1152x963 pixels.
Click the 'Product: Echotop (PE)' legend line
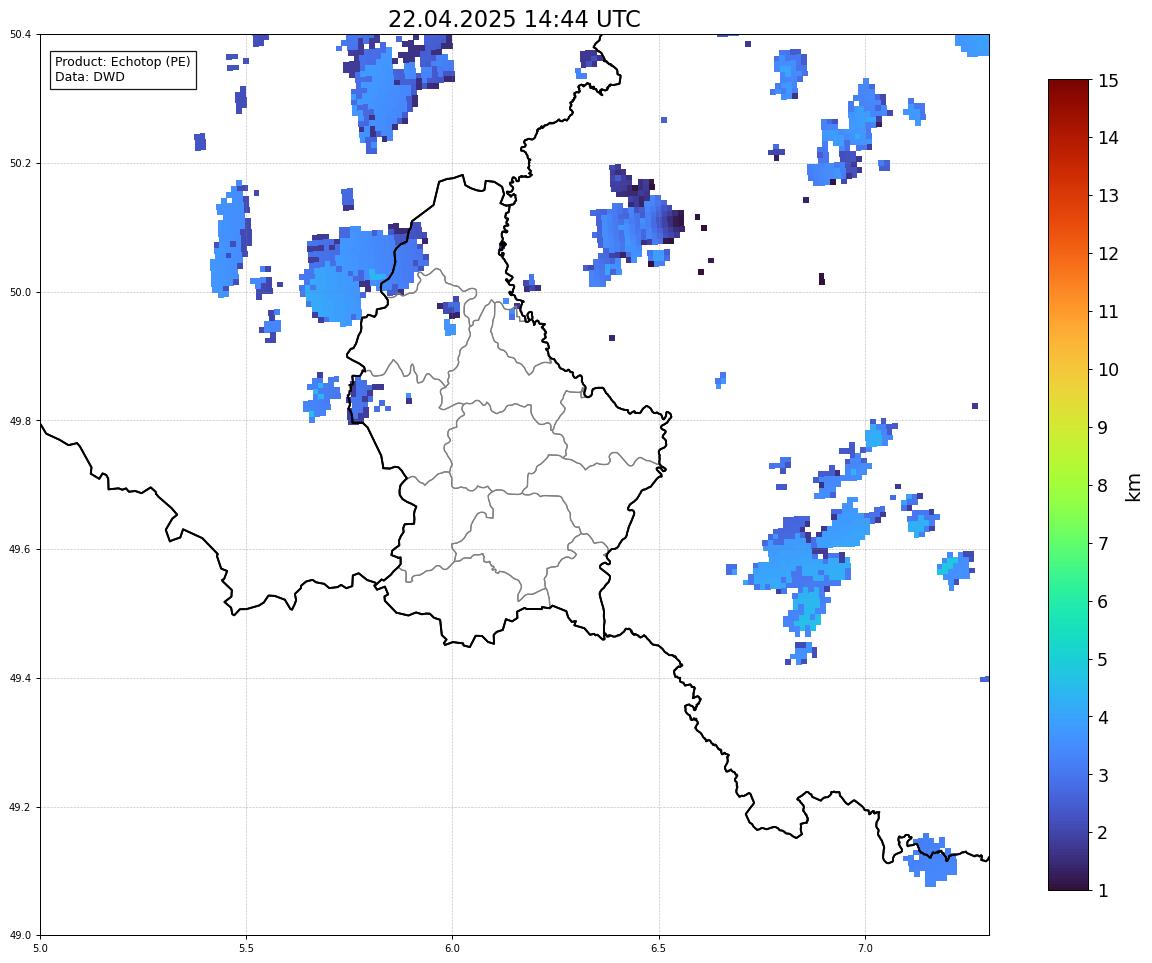point(123,62)
